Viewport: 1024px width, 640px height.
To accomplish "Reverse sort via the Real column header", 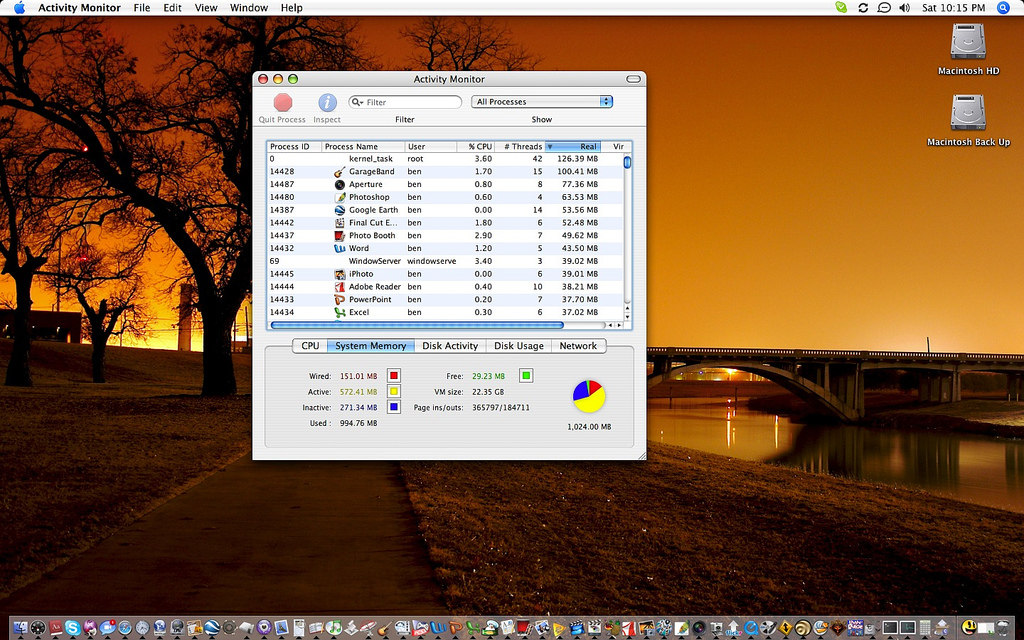I will pyautogui.click(x=573, y=146).
